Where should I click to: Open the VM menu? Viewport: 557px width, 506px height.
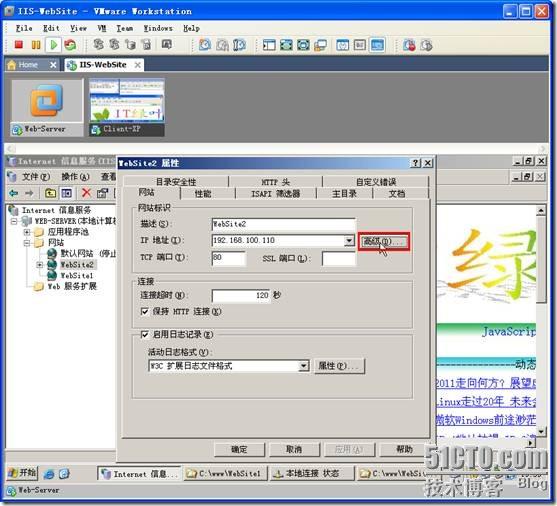(x=102, y=28)
